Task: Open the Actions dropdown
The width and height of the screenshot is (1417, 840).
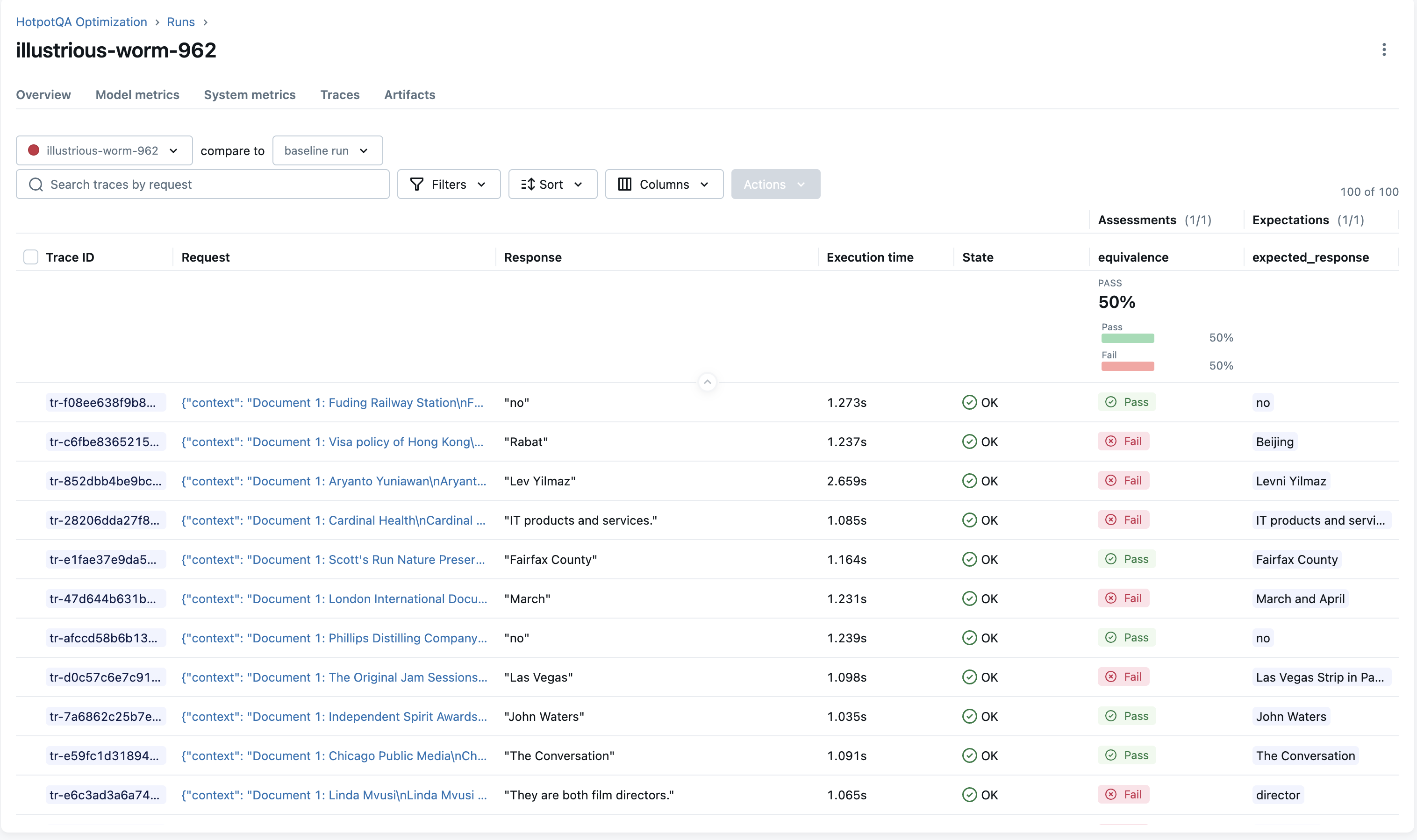Action: pos(775,185)
